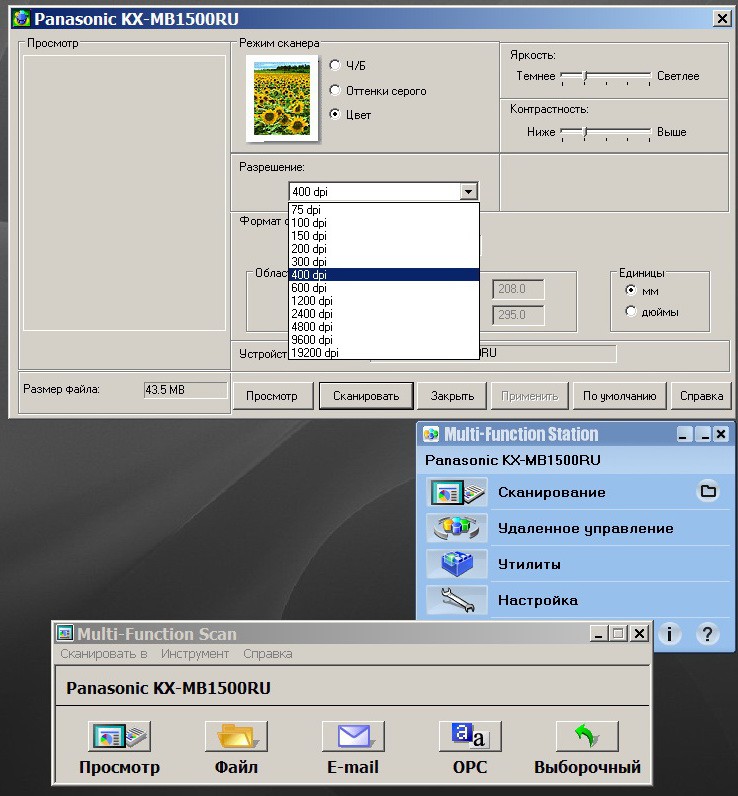This screenshot has width=738, height=796.
Task: Select Ч/Б scanner mode
Action: 334,65
